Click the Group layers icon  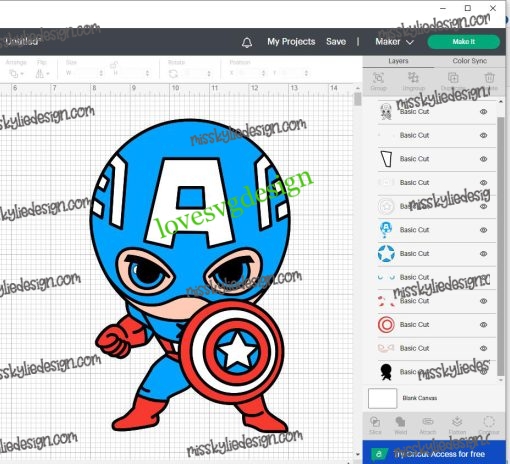tap(378, 78)
